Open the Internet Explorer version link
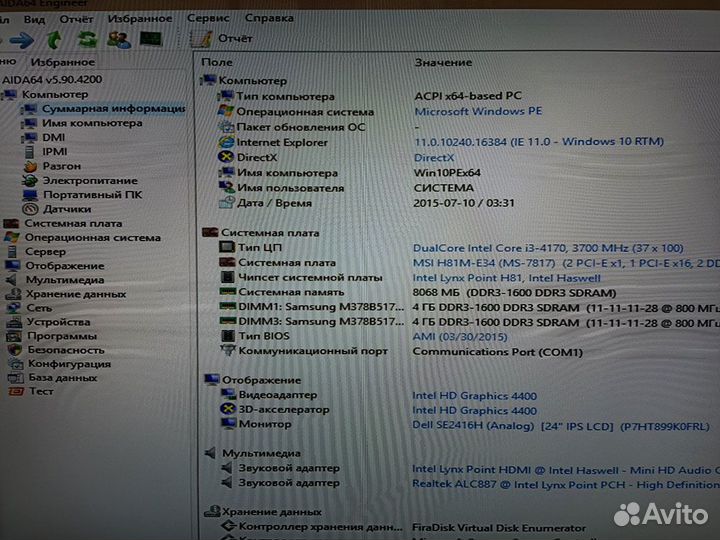720x540 pixels. 539,141
